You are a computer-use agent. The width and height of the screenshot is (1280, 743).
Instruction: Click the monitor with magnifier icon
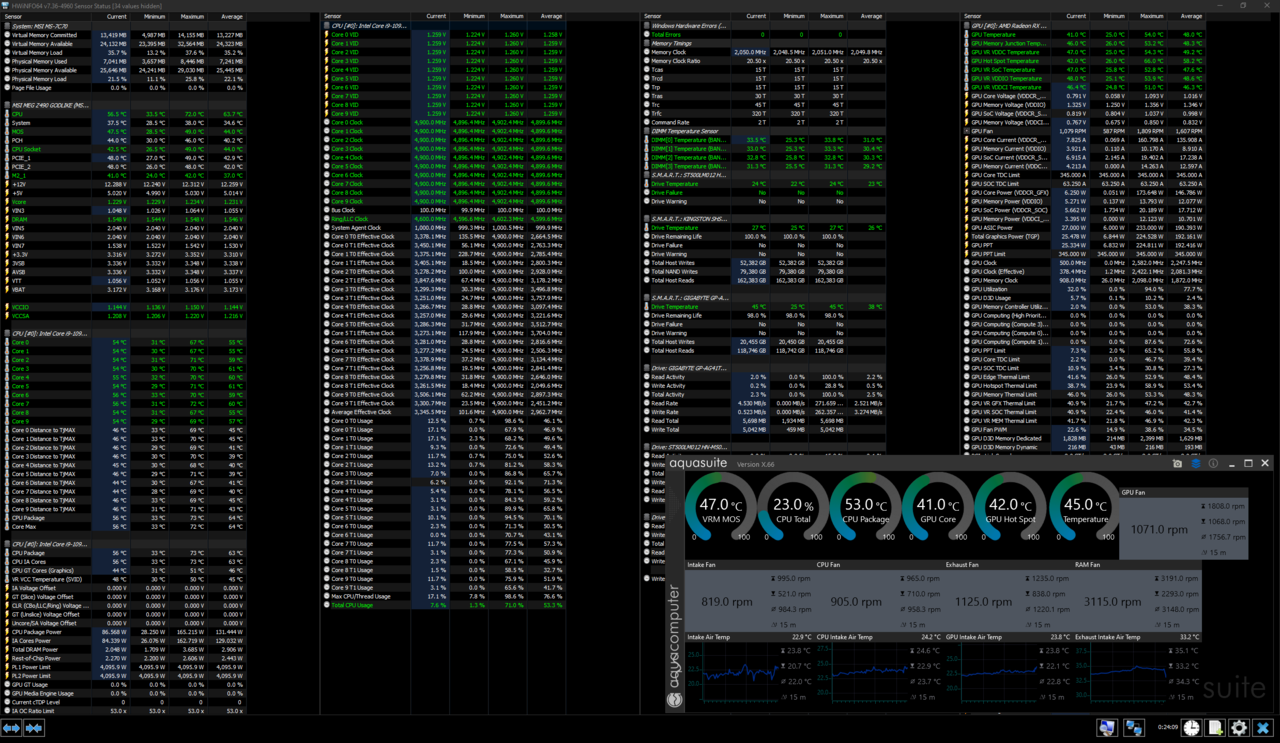click(1107, 728)
